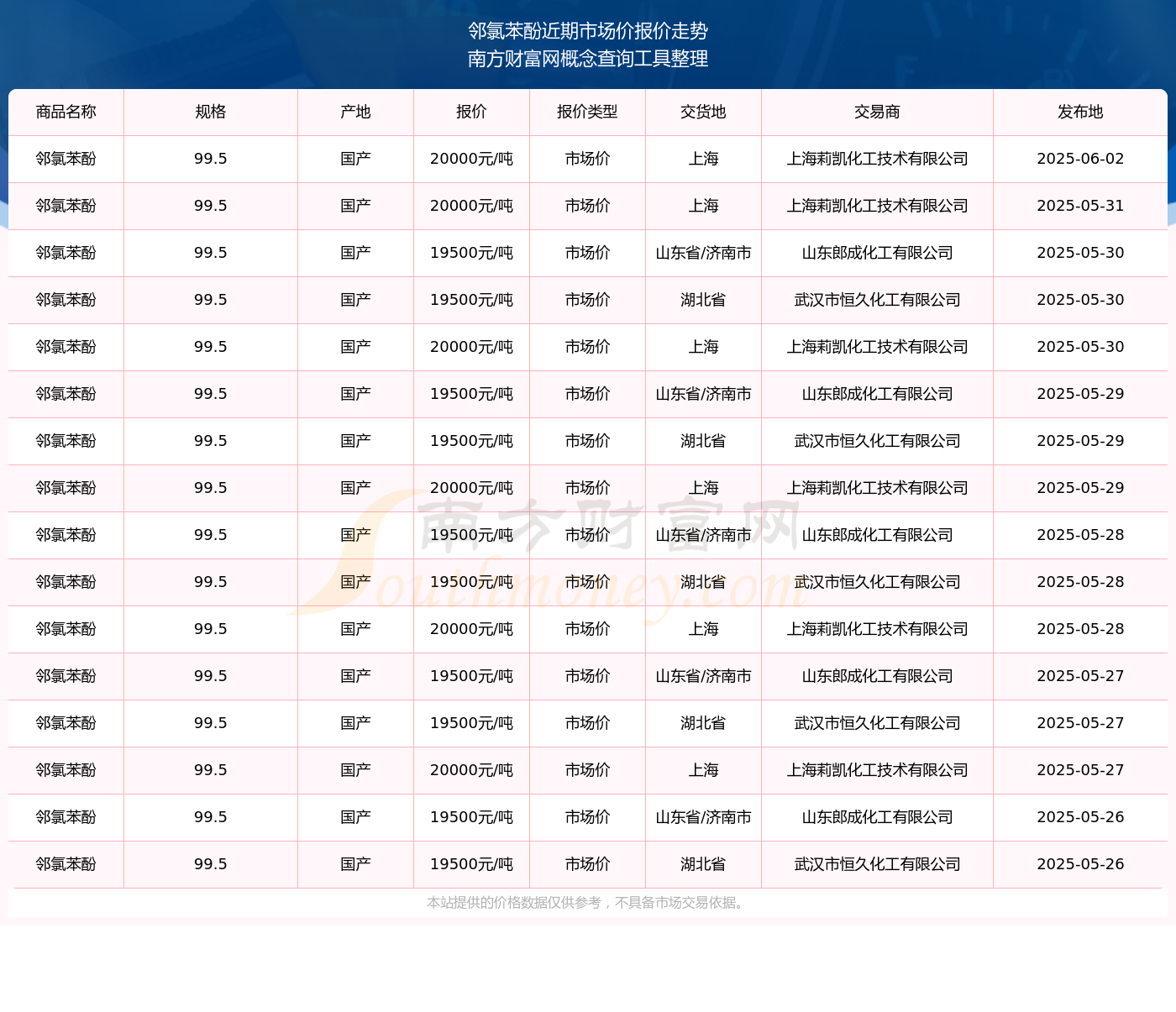Select the date cell 2025-06-02
The height and width of the screenshot is (1012, 1176).
[x=1081, y=159]
